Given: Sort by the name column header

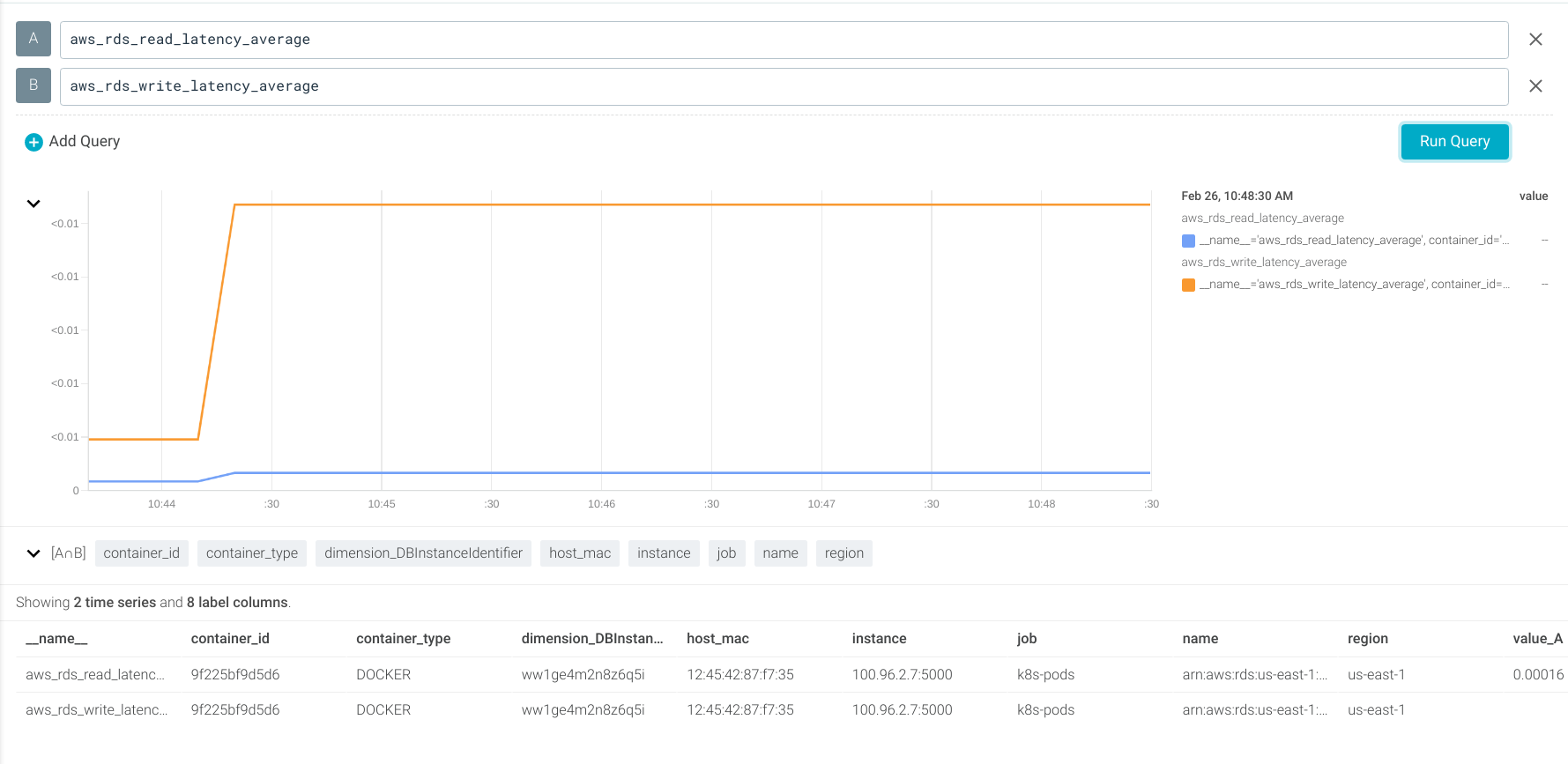Looking at the screenshot, I should coord(1200,639).
